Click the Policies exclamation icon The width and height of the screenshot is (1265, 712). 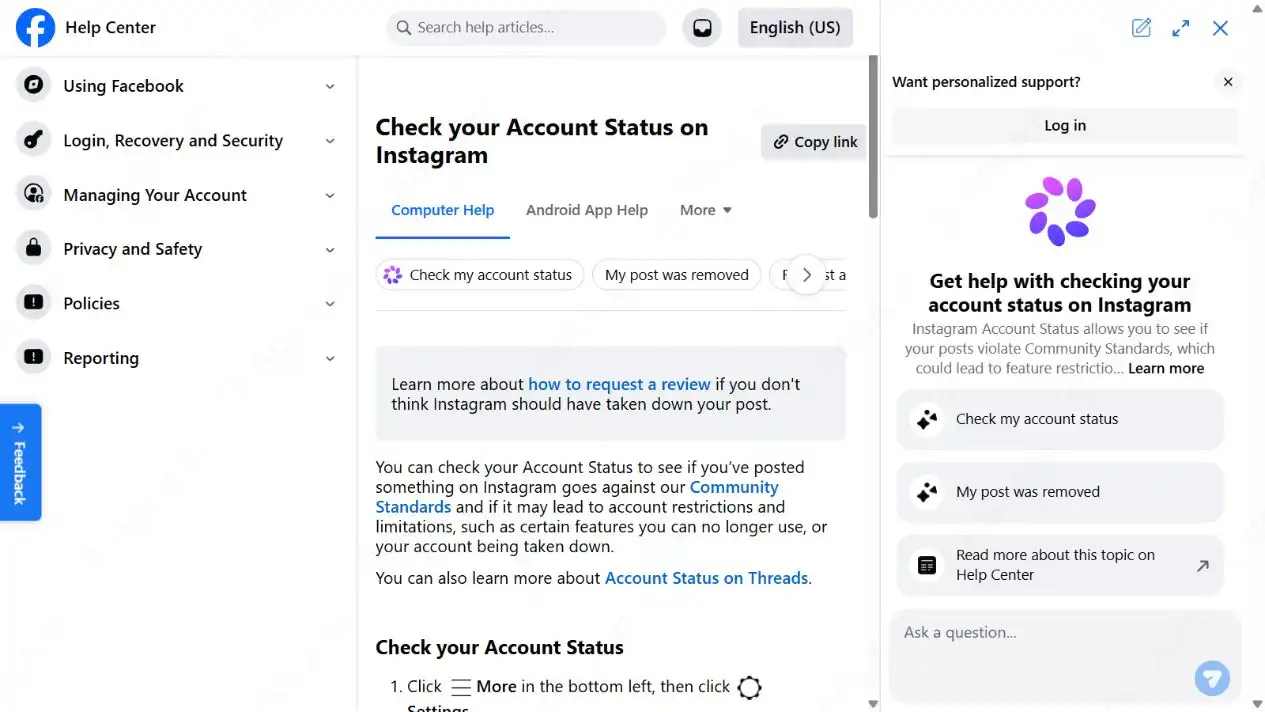pyautogui.click(x=34, y=303)
